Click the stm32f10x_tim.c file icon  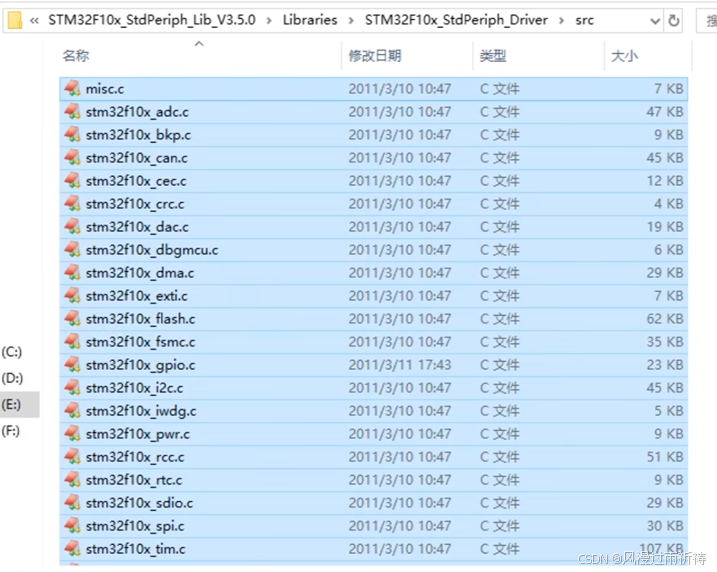click(72, 548)
